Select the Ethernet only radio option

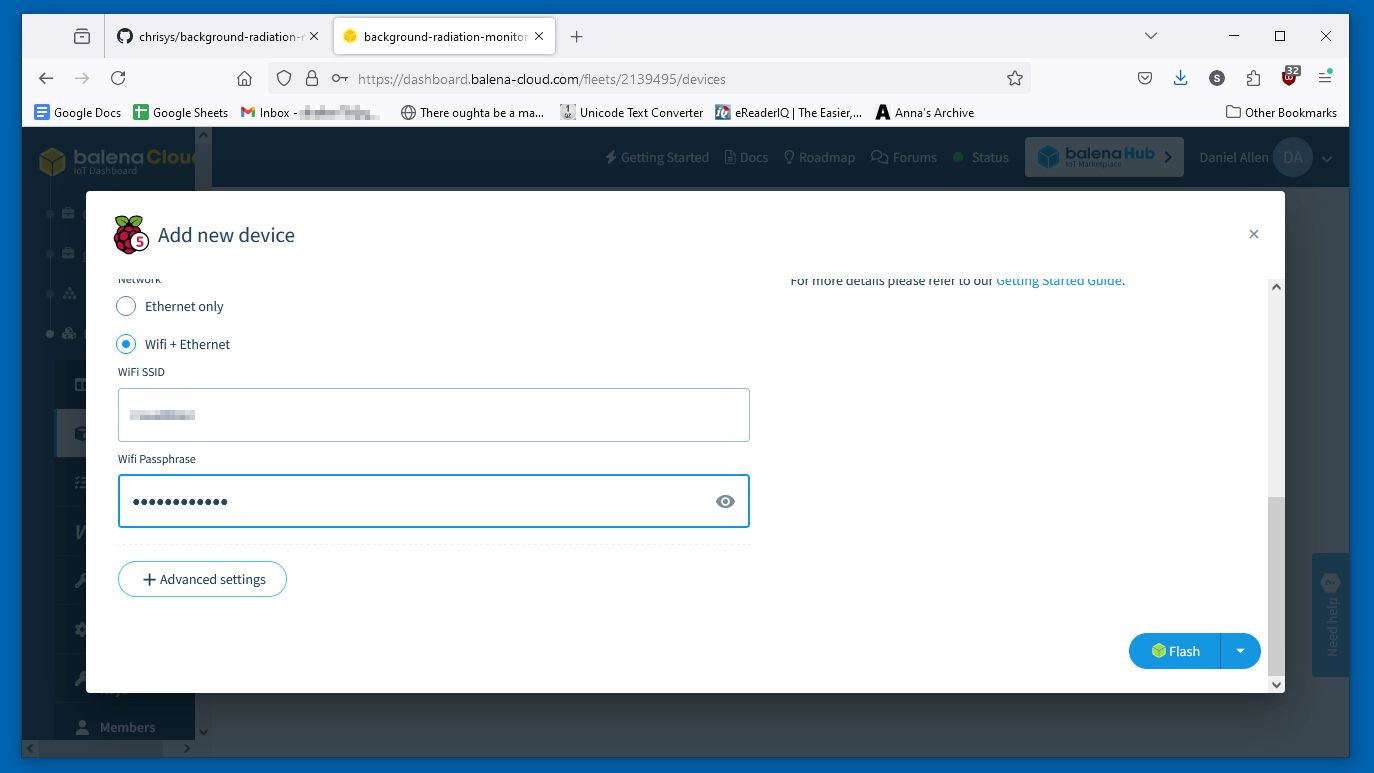coord(126,306)
